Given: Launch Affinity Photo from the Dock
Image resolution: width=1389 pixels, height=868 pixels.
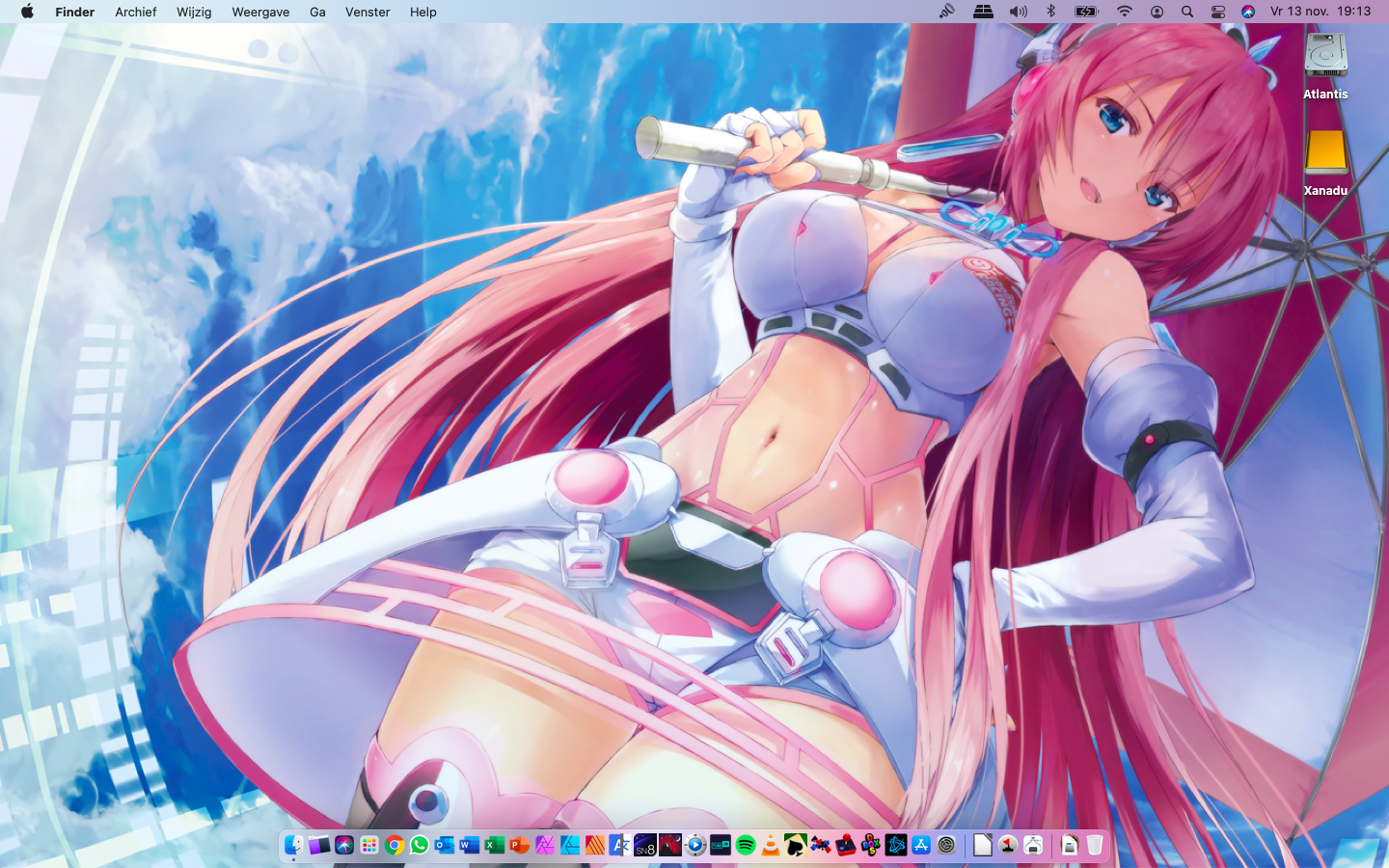Looking at the screenshot, I should pyautogui.click(x=545, y=846).
